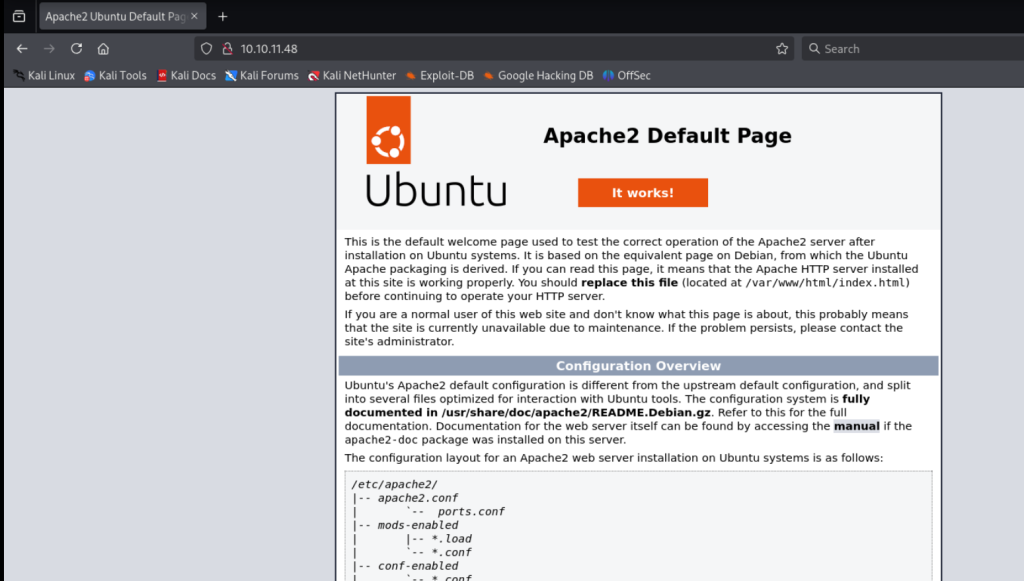Go back to previous page
Screen dimensions: 1024x581
point(22,49)
